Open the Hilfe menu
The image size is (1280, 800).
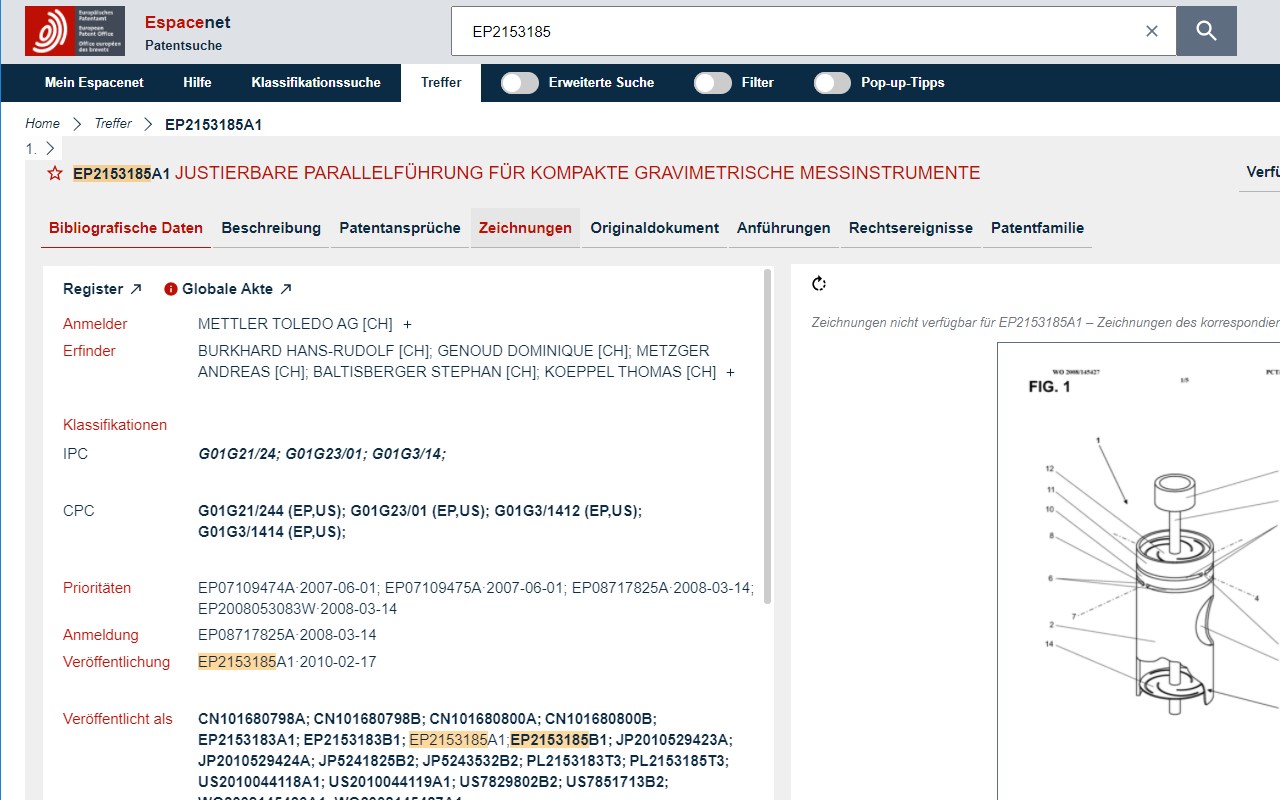coord(197,83)
